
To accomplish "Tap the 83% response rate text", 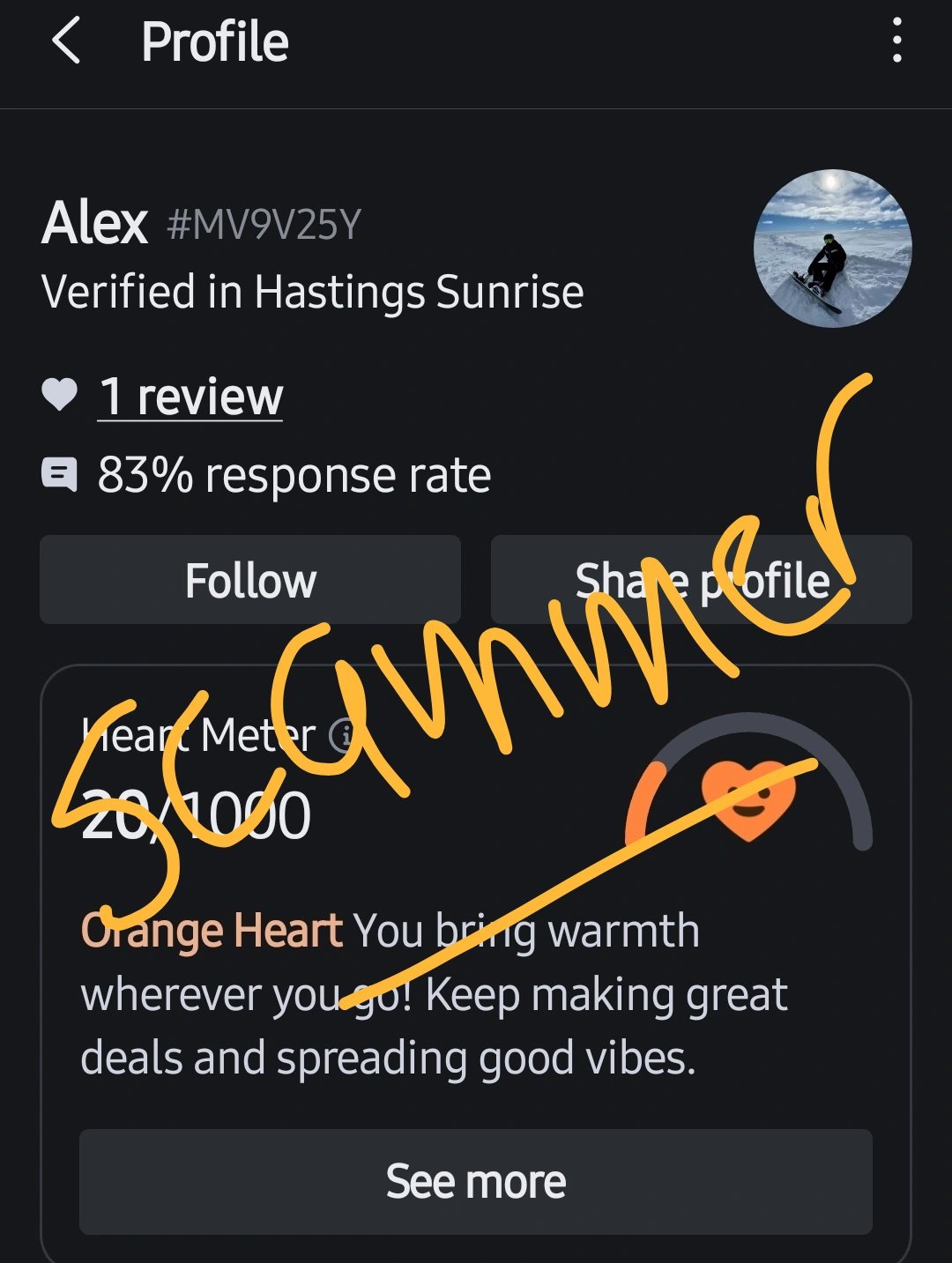I will pos(294,476).
